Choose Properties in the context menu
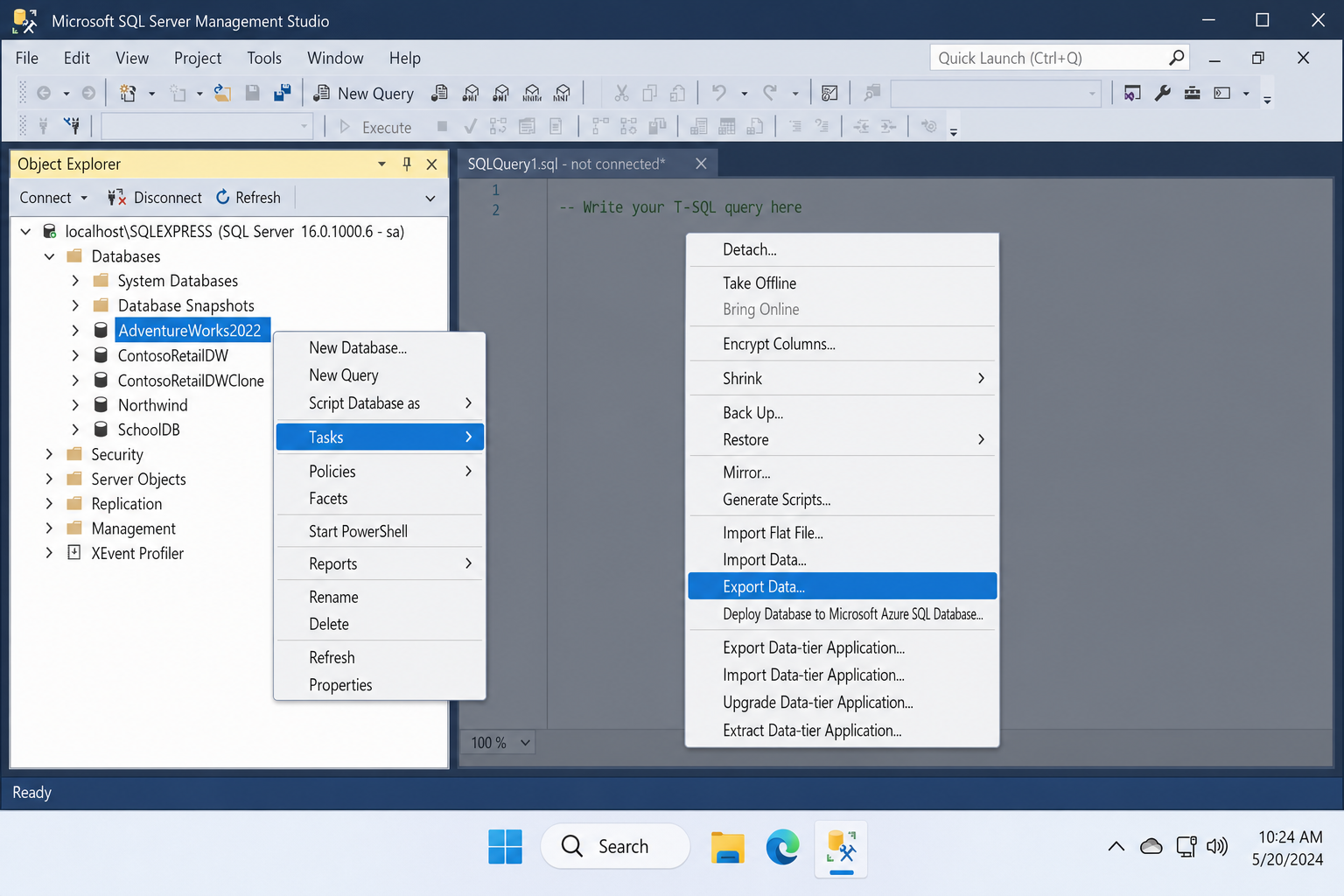 pyautogui.click(x=380, y=685)
